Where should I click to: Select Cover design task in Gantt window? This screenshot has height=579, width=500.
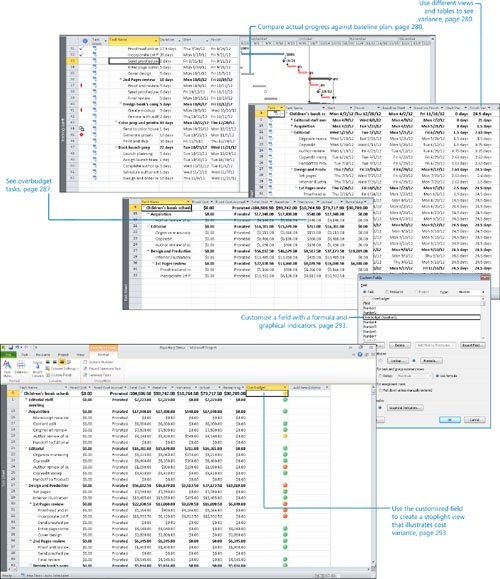(x=140, y=73)
